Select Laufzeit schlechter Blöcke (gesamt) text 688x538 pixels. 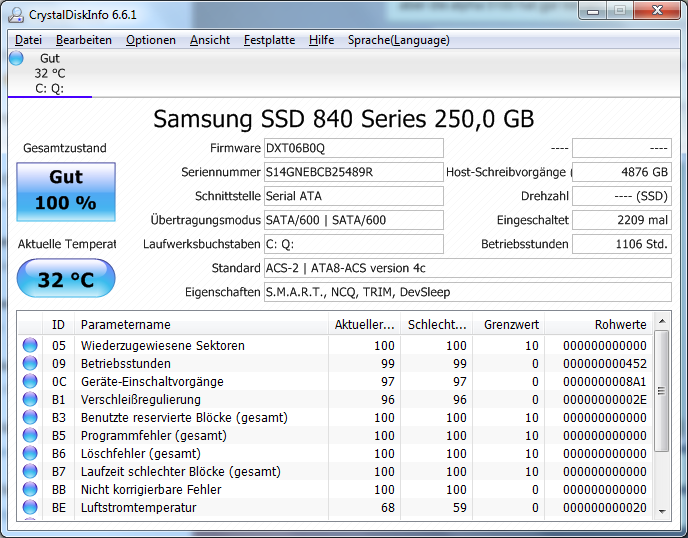point(180,471)
